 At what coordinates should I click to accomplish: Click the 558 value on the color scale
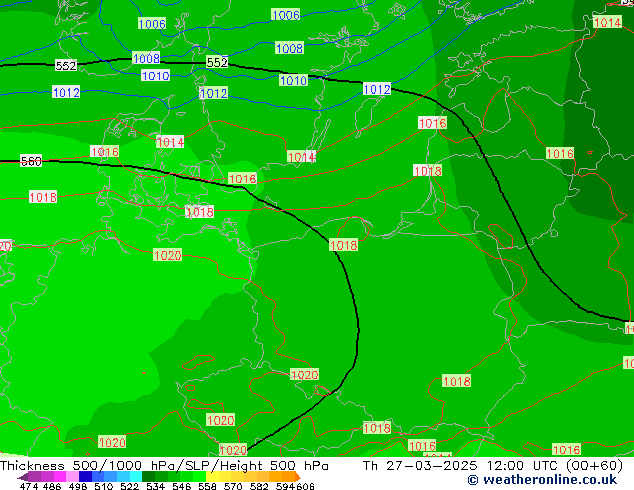click(x=207, y=486)
